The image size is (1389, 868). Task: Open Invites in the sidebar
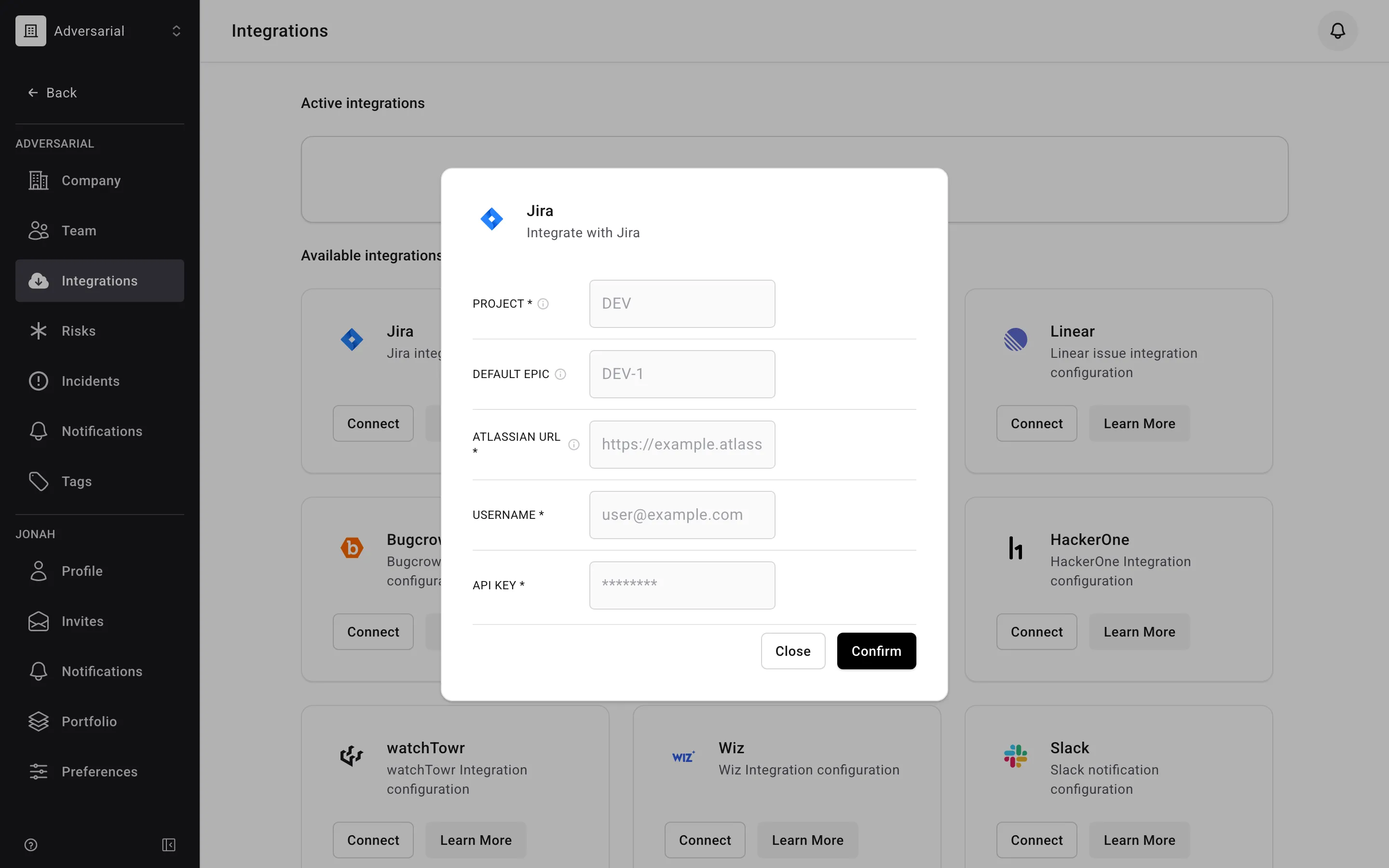tap(100, 621)
